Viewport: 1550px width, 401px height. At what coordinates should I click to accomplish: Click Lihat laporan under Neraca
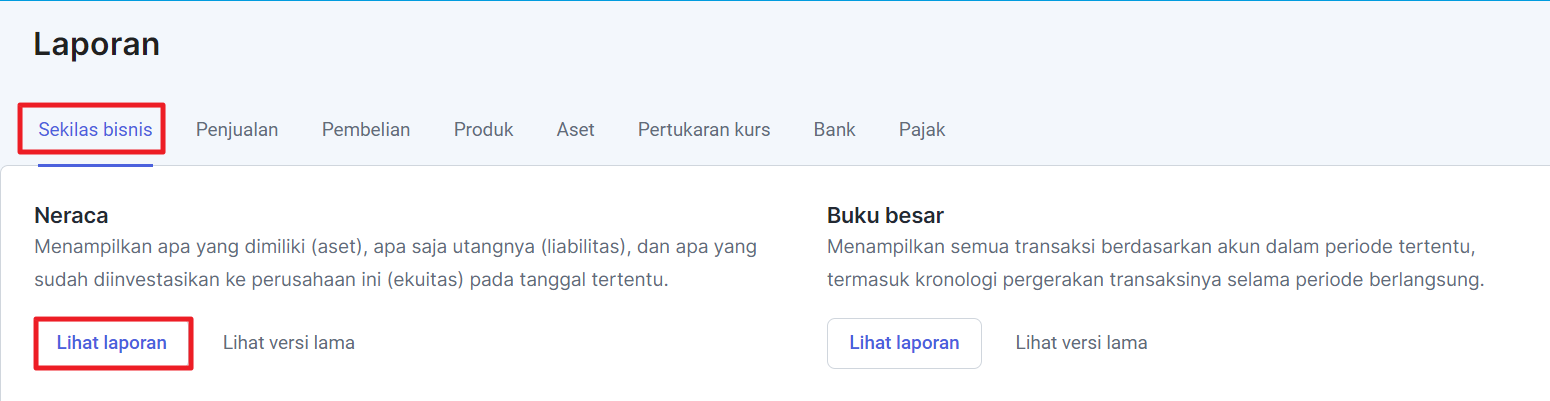pos(112,343)
